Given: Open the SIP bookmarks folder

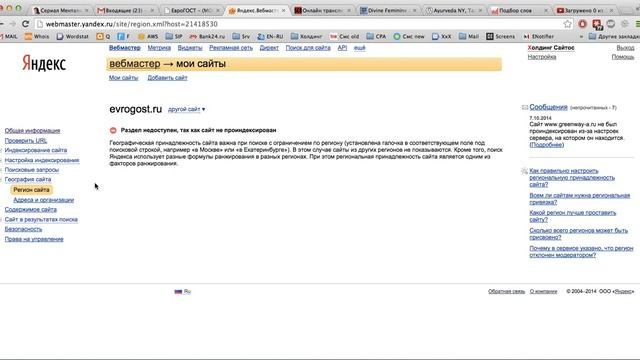Looking at the screenshot, I should tap(174, 36).
